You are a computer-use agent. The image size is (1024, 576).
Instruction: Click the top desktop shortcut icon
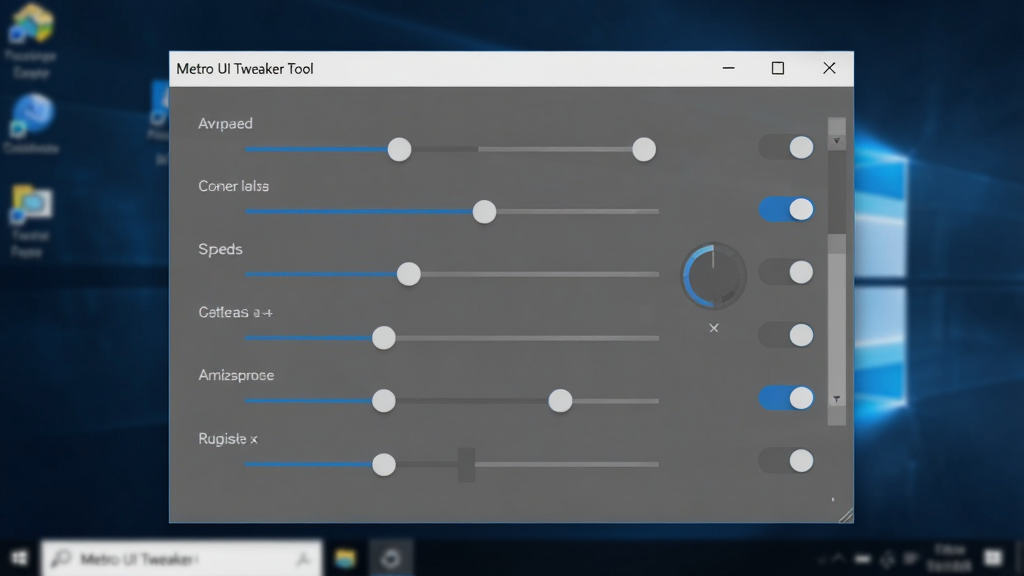[x=31, y=24]
